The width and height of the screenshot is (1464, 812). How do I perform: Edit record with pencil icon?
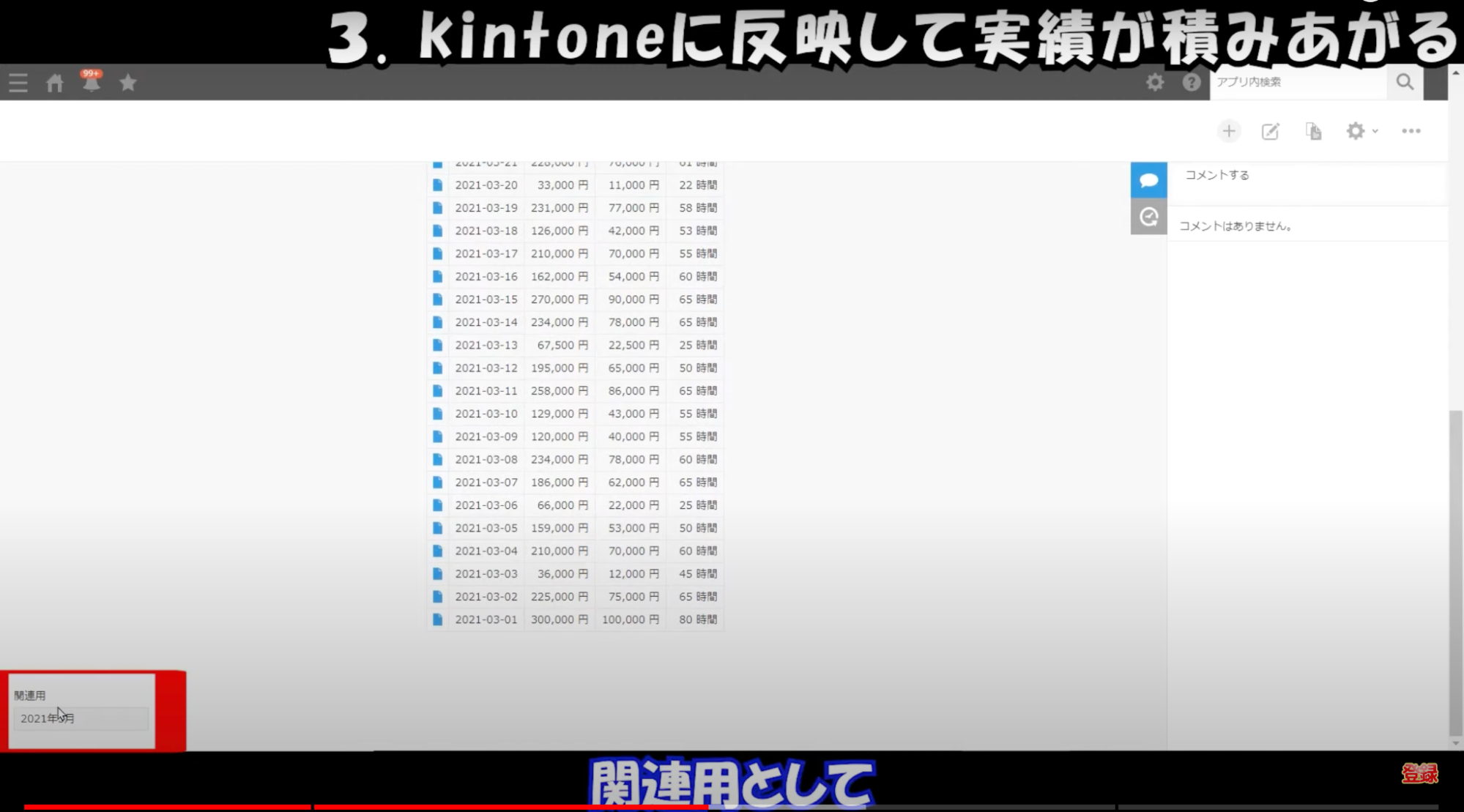tap(1271, 131)
